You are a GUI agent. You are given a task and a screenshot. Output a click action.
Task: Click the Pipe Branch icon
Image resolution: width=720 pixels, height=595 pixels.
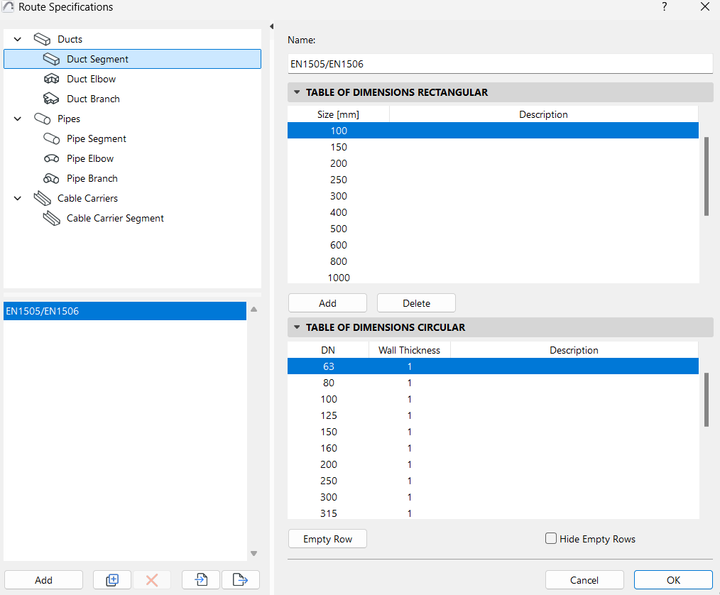tap(51, 179)
